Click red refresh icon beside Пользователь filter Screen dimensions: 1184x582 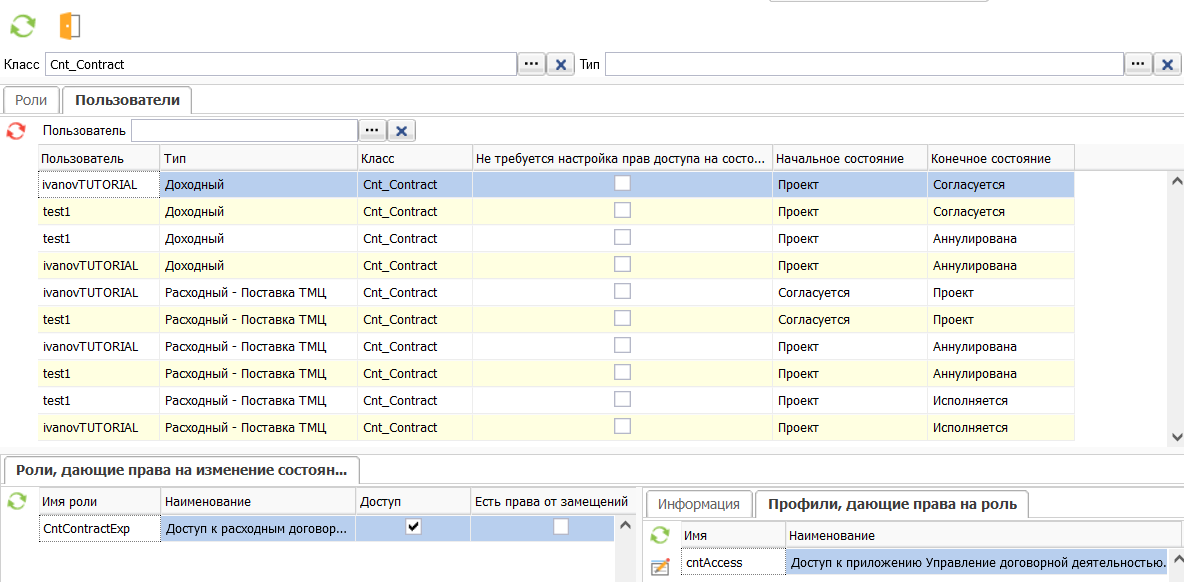point(16,131)
